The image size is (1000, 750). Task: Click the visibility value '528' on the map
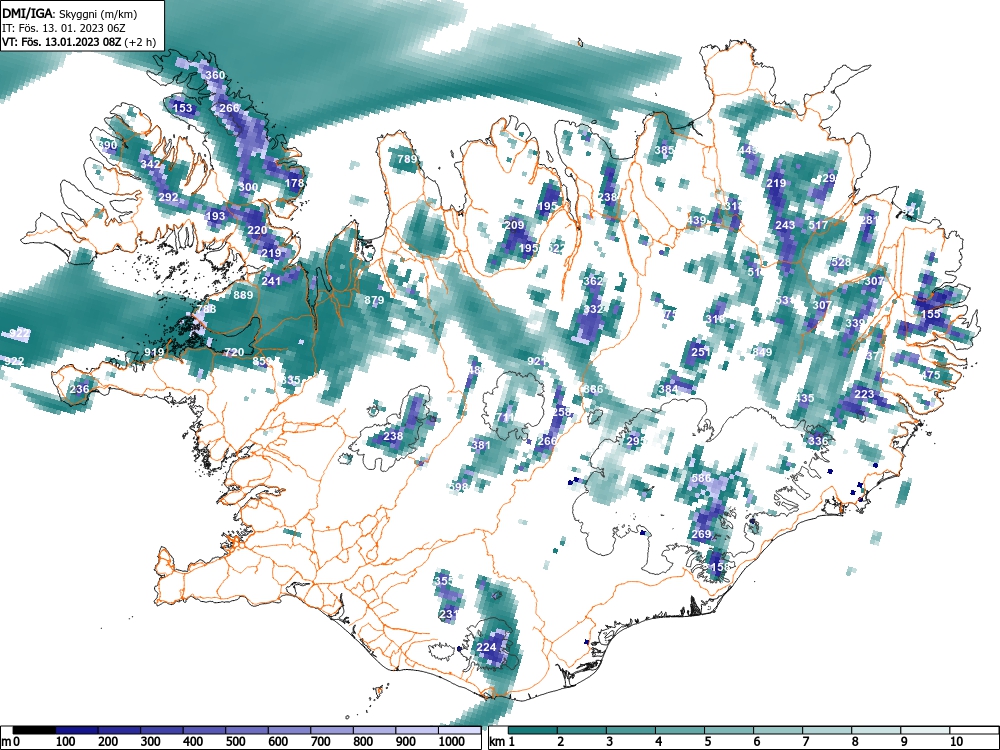pyautogui.click(x=841, y=263)
